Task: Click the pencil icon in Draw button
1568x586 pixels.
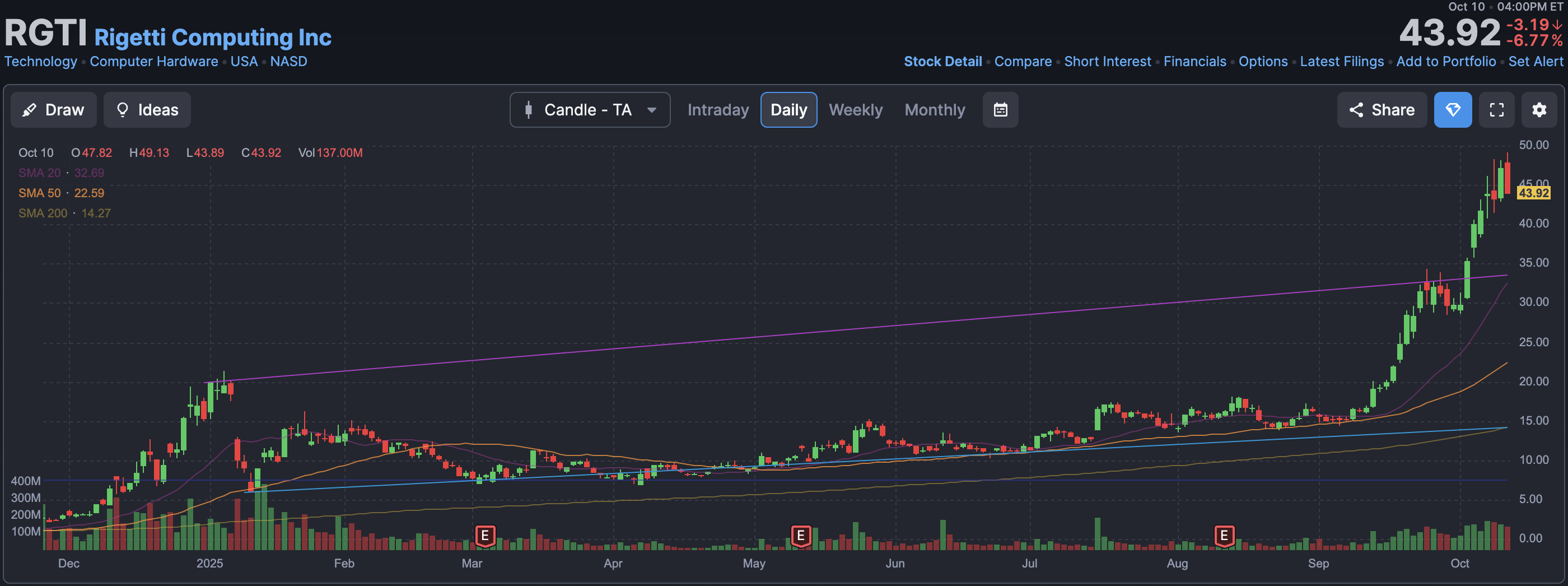Action: (x=29, y=110)
